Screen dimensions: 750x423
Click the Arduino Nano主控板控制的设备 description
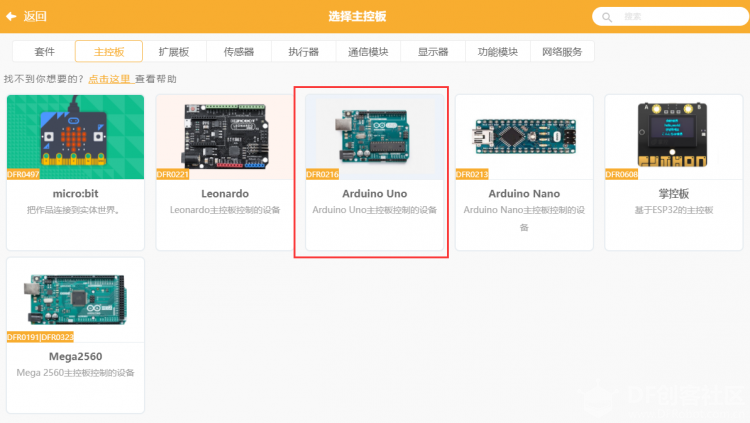(524, 218)
